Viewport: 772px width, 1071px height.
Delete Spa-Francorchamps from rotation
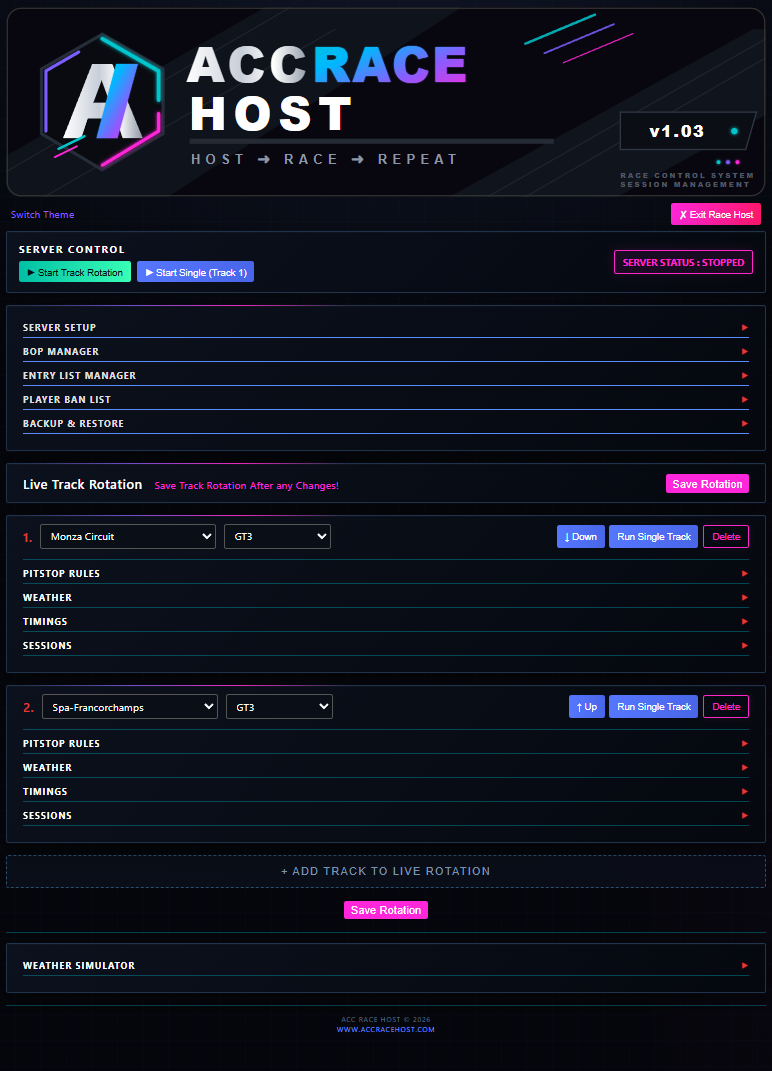pyautogui.click(x=726, y=707)
